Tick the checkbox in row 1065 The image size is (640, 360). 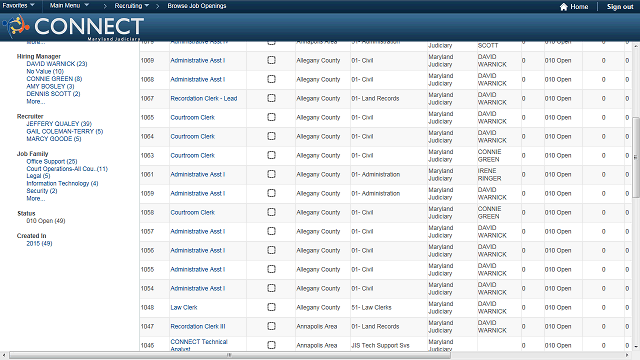tap(271, 117)
